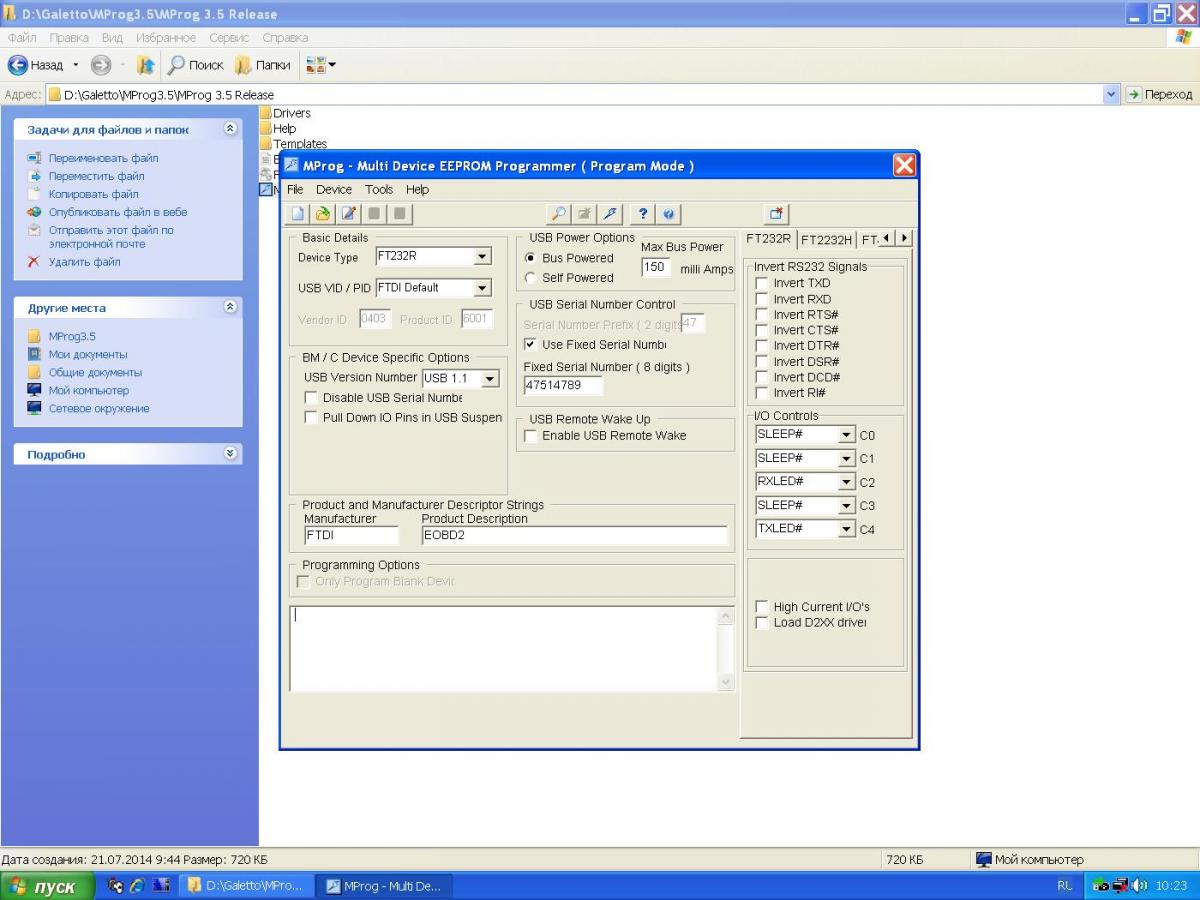Screen dimensions: 1200x900
Task: Tick the High Current I/O's checkbox
Action: coord(762,607)
